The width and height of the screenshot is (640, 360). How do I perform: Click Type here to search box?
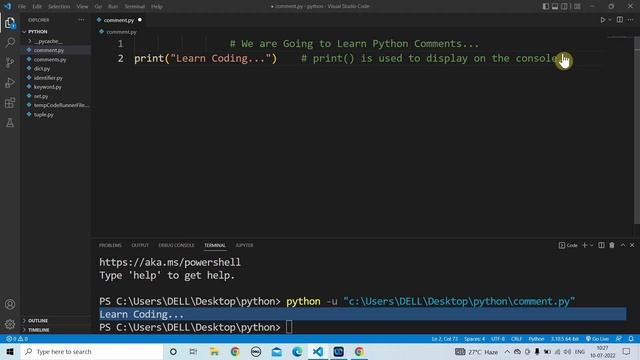point(92,351)
